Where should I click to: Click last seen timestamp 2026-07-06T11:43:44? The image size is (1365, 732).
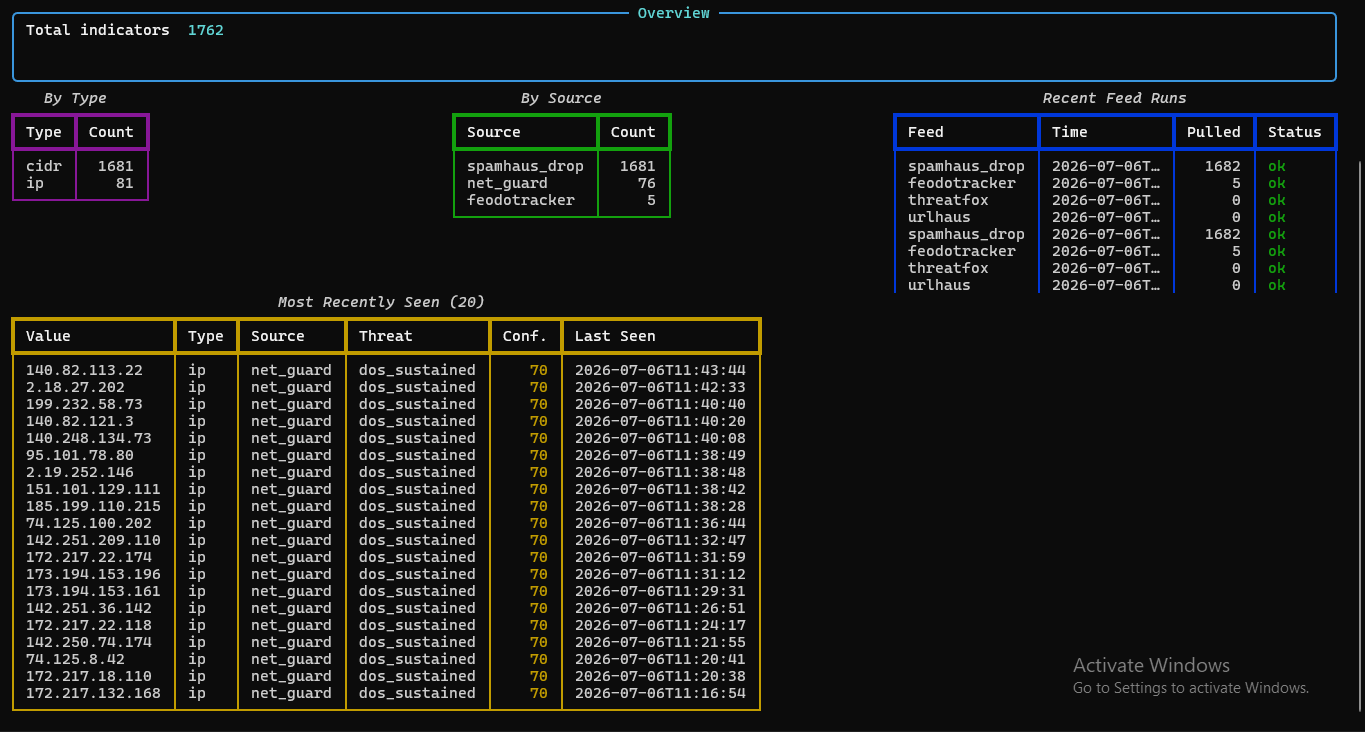click(x=660, y=370)
